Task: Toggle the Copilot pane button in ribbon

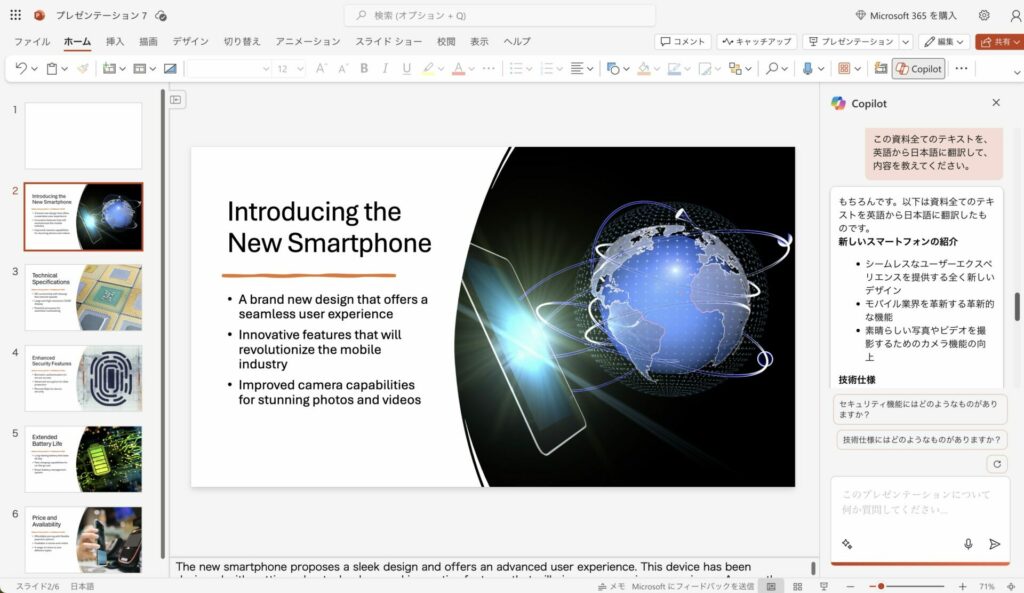Action: click(918, 69)
